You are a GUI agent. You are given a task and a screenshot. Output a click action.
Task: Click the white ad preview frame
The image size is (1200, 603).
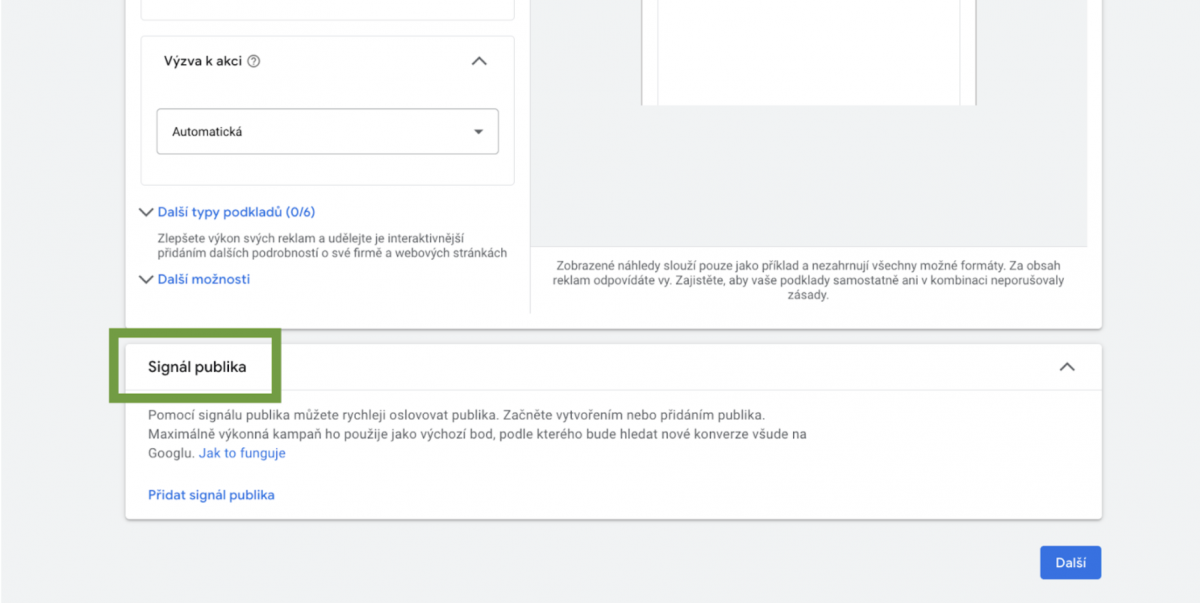[808, 50]
